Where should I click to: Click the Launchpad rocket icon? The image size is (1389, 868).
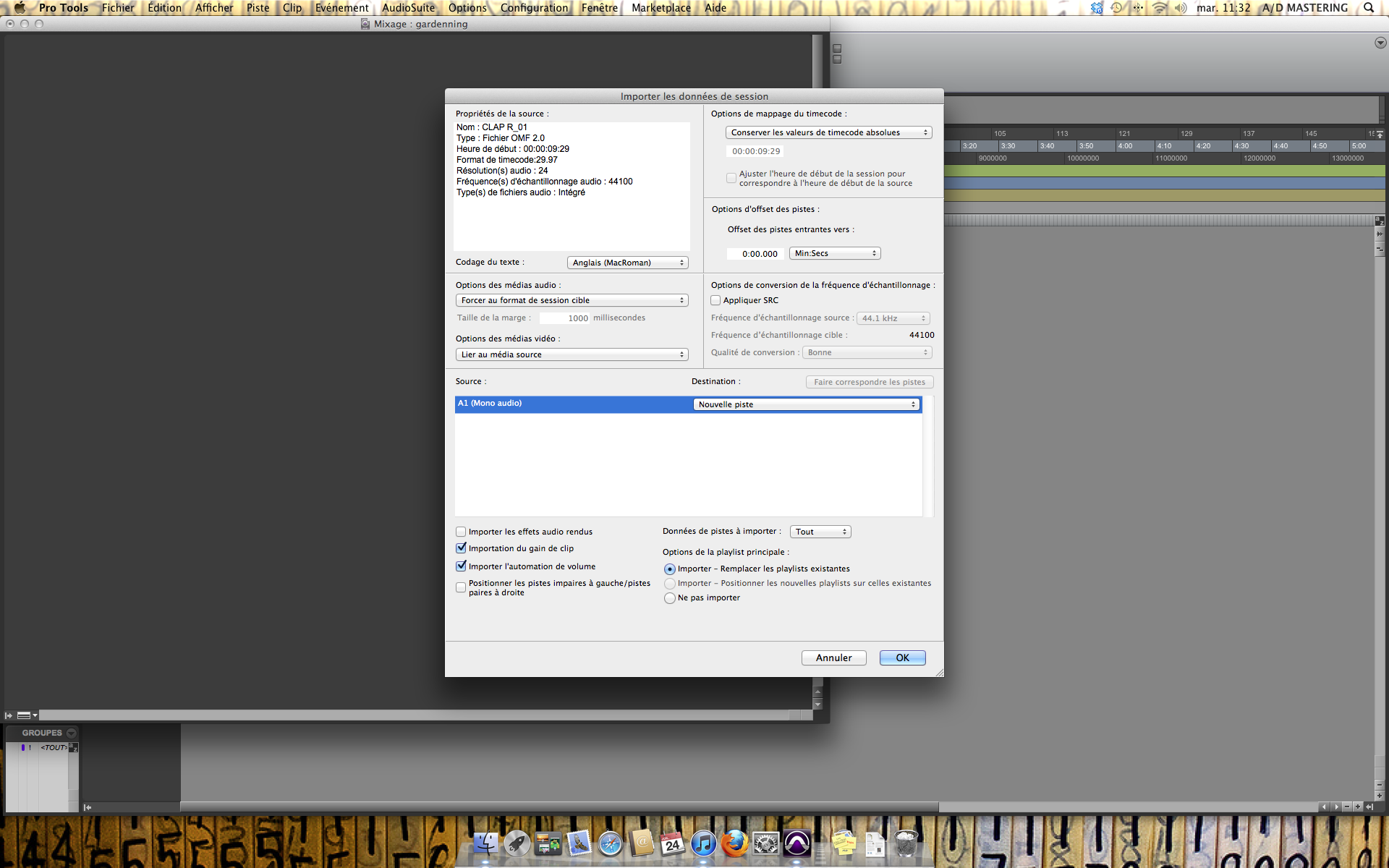517,843
